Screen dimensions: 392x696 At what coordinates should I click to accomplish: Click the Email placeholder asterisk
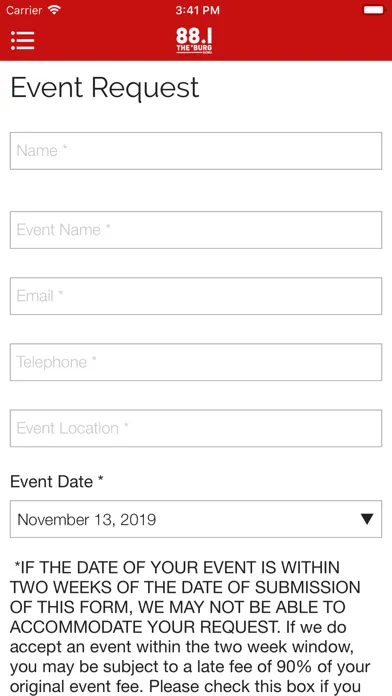tap(61, 293)
